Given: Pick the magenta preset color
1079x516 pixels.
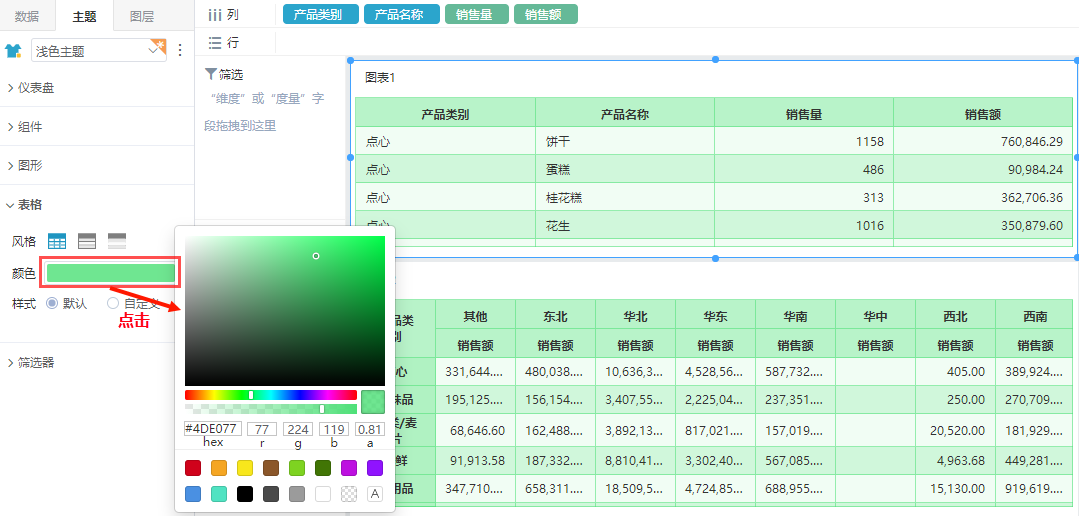Looking at the screenshot, I should pos(349,468).
